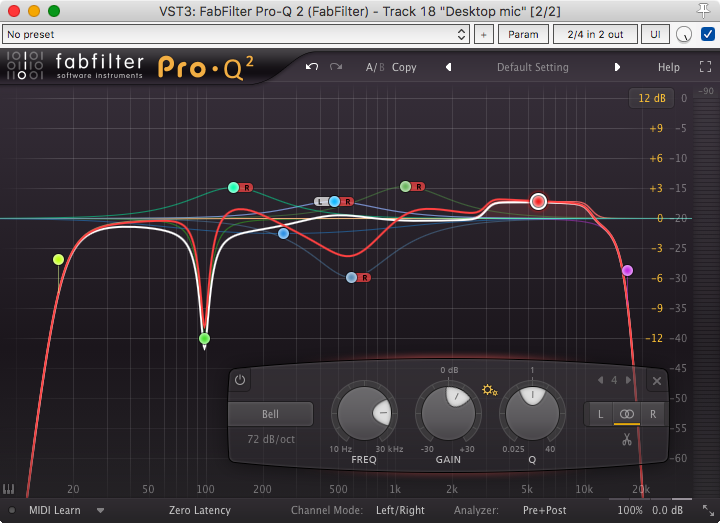Click the A/B Copy button
Image resolution: width=720 pixels, height=523 pixels.
pyautogui.click(x=404, y=68)
